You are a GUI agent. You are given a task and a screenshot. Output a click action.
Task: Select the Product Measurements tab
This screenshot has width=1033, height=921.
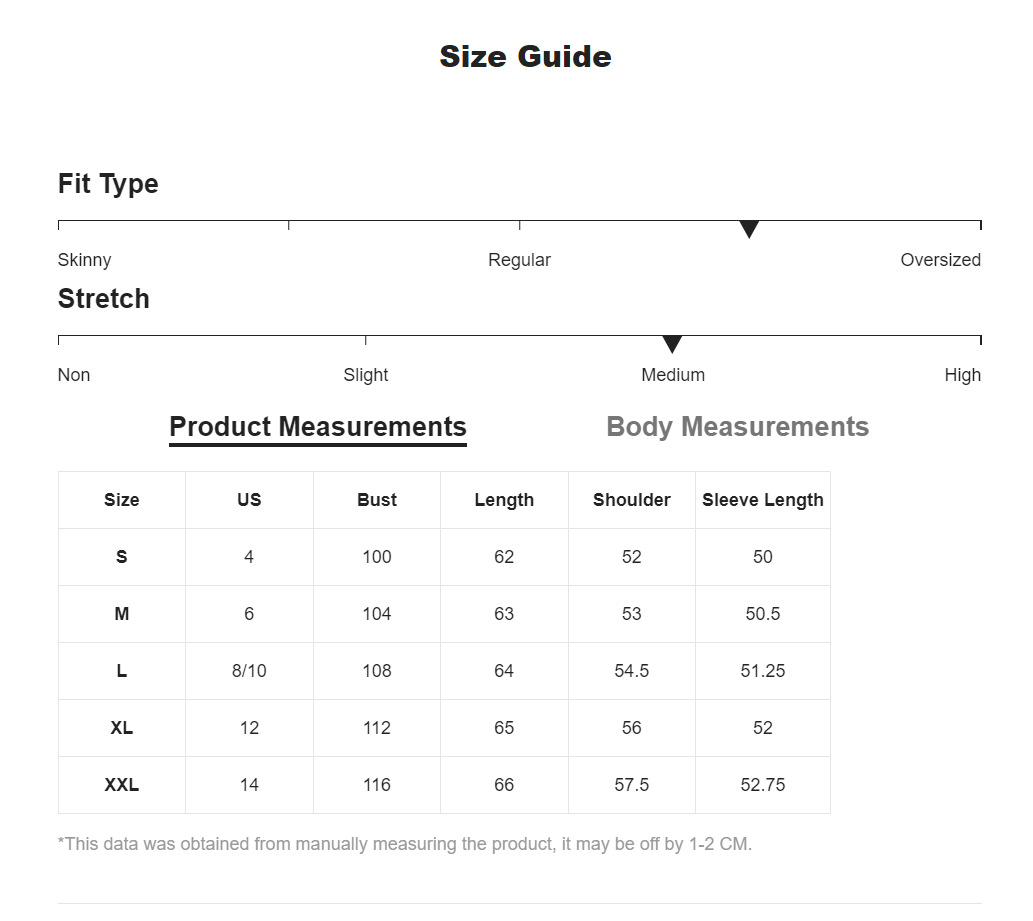click(x=318, y=427)
